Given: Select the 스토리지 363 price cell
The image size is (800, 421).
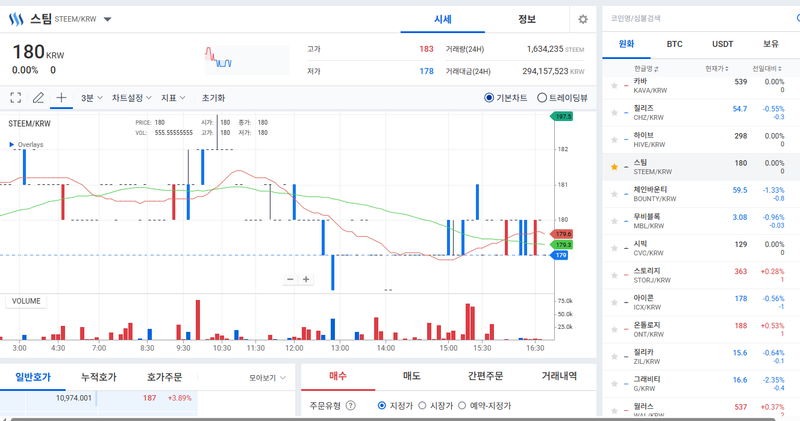Looking at the screenshot, I should click(x=740, y=271).
